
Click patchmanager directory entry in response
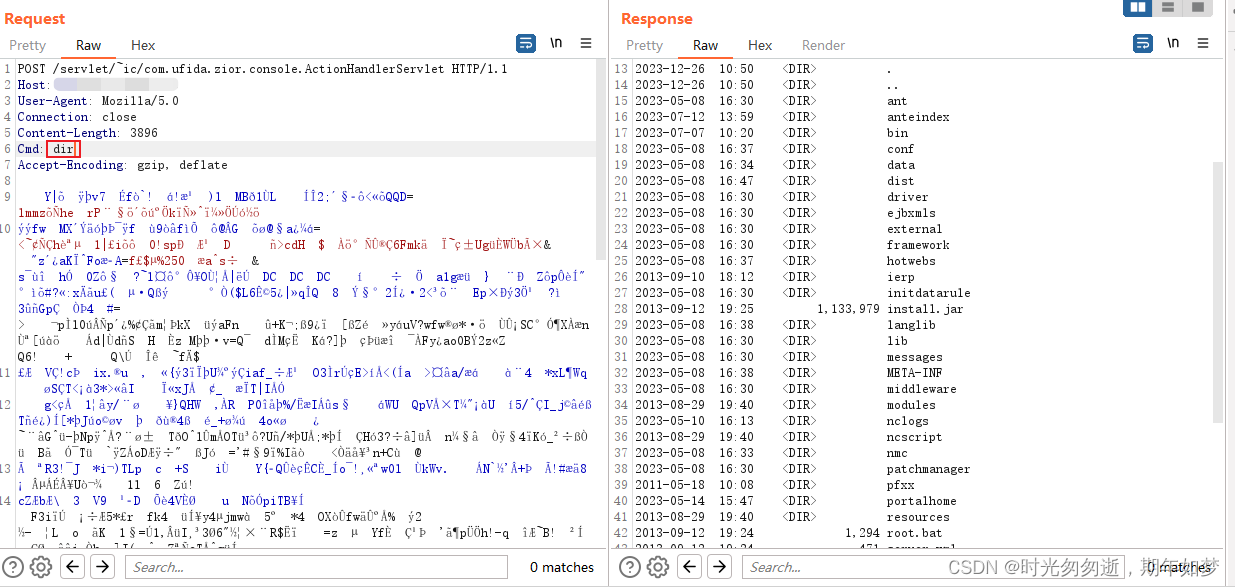(928, 469)
